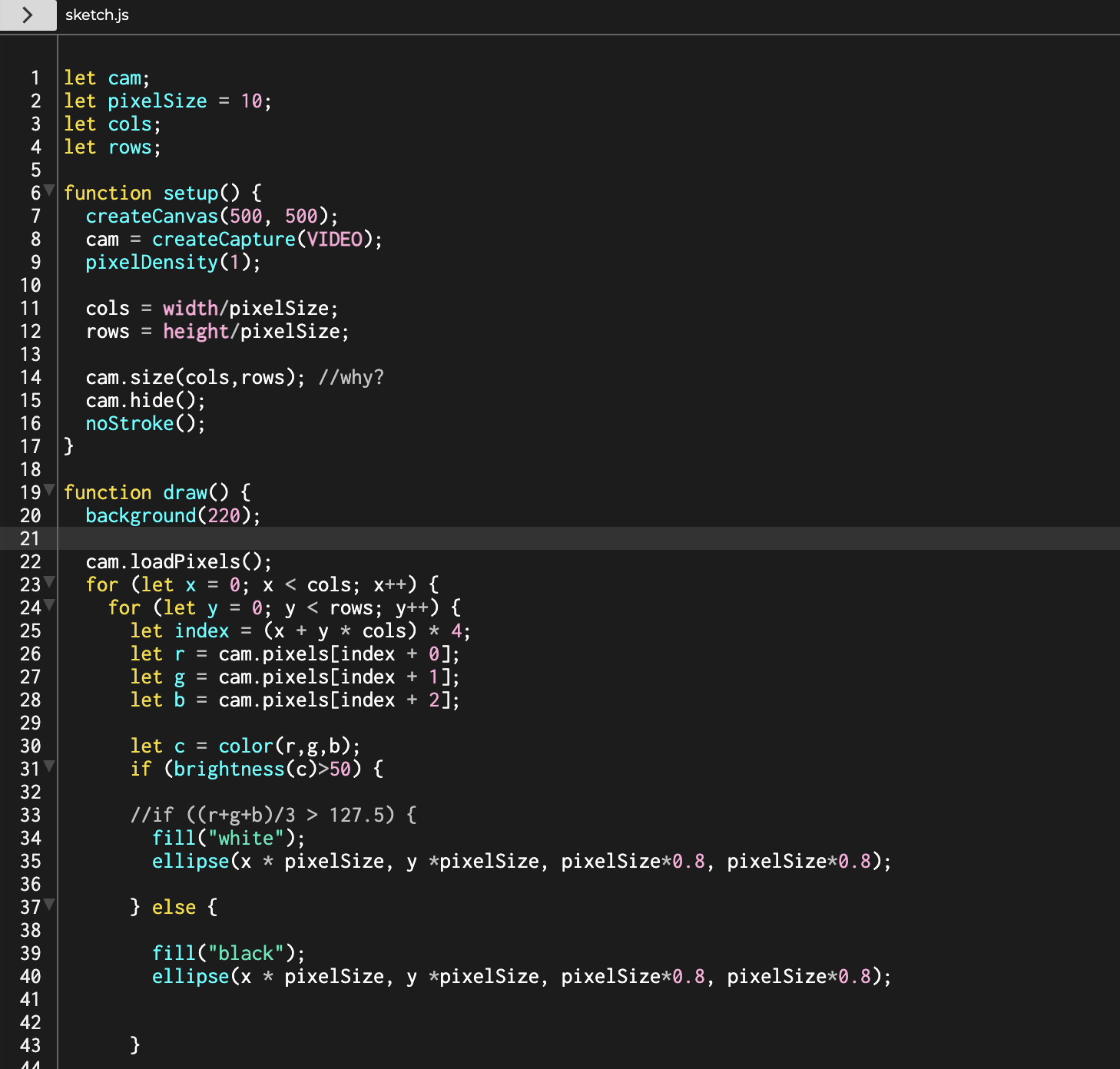Image resolution: width=1120 pixels, height=1069 pixels.
Task: Collapse the draw function fold arrow
Action: 50,489
